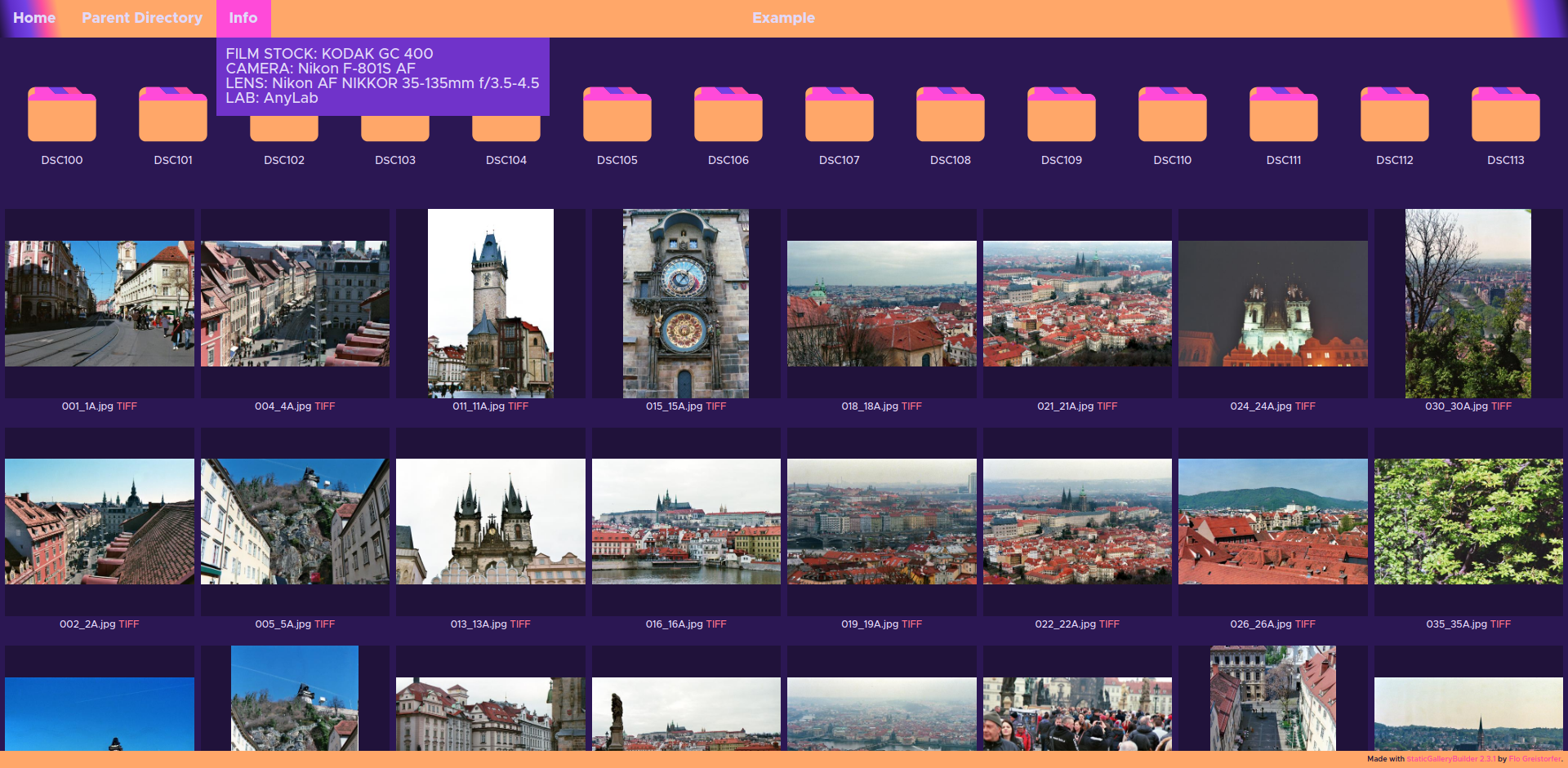Visit Flo Greistorfer author link
The width and height of the screenshot is (1568, 768).
(1535, 759)
